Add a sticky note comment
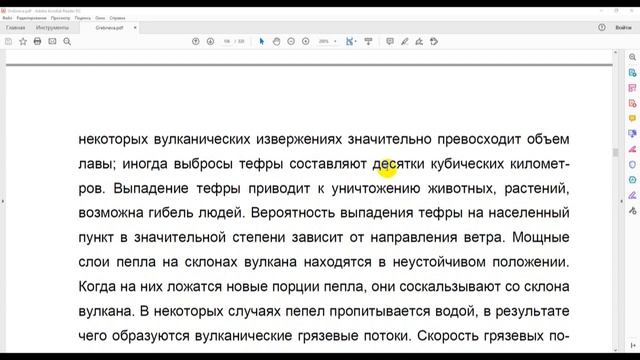 click(390, 41)
